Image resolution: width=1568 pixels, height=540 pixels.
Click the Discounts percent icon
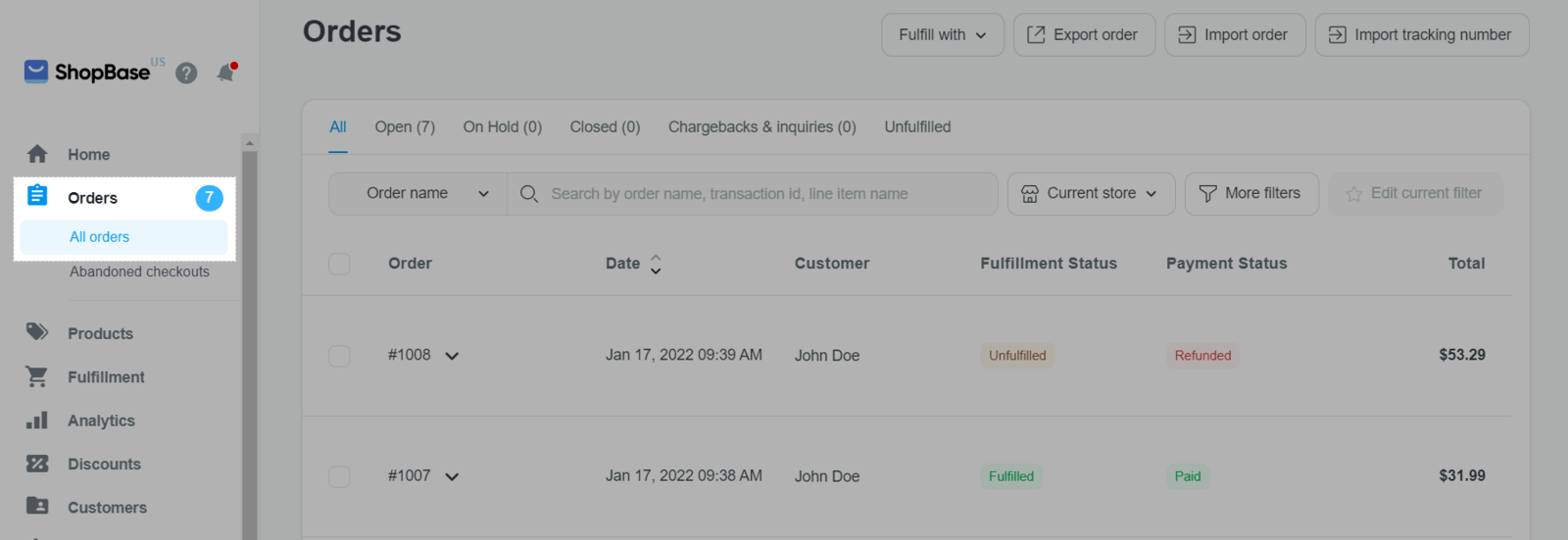click(x=37, y=464)
